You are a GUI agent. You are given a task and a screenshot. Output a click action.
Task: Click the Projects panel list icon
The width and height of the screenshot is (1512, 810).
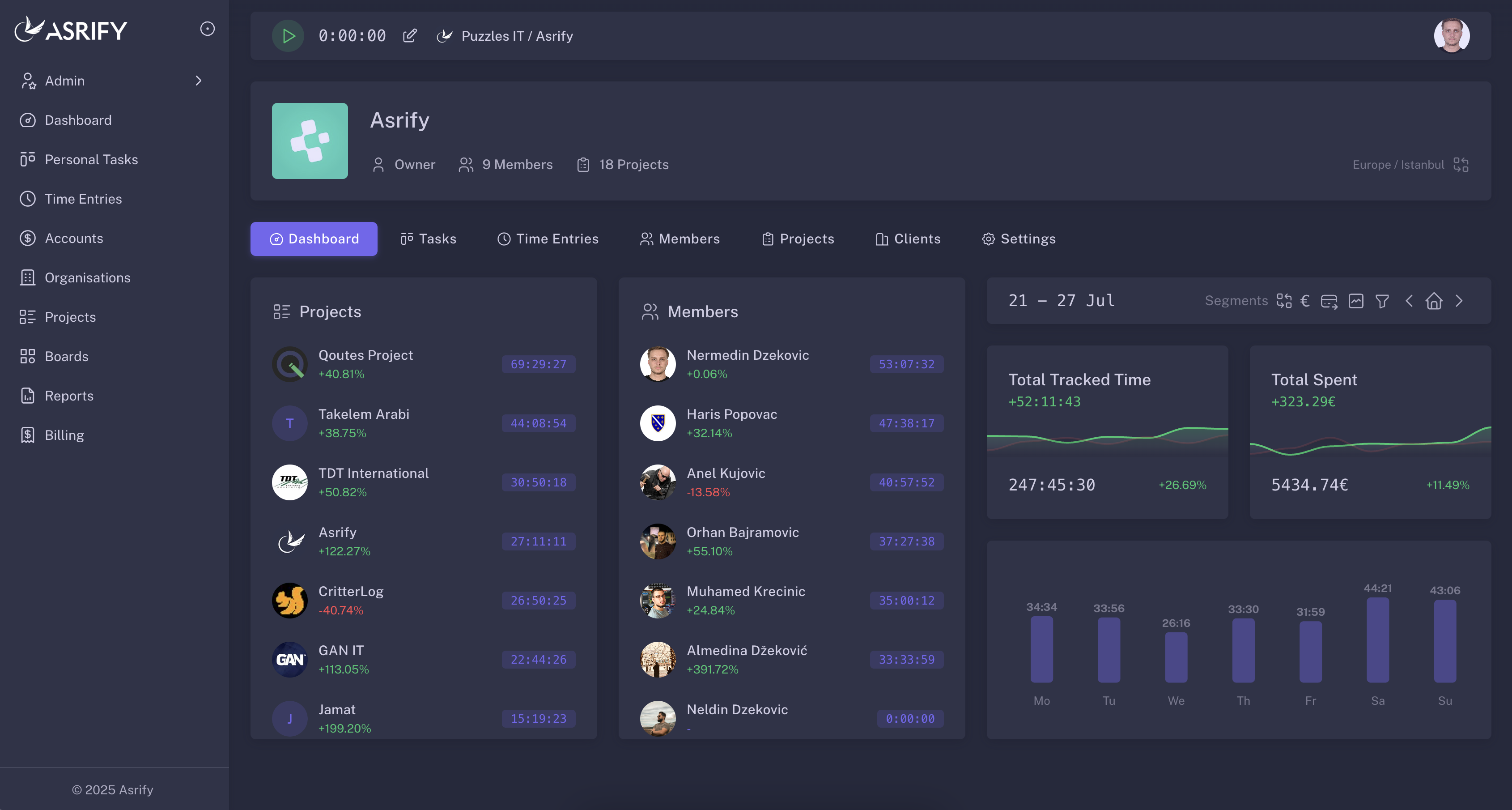point(282,311)
